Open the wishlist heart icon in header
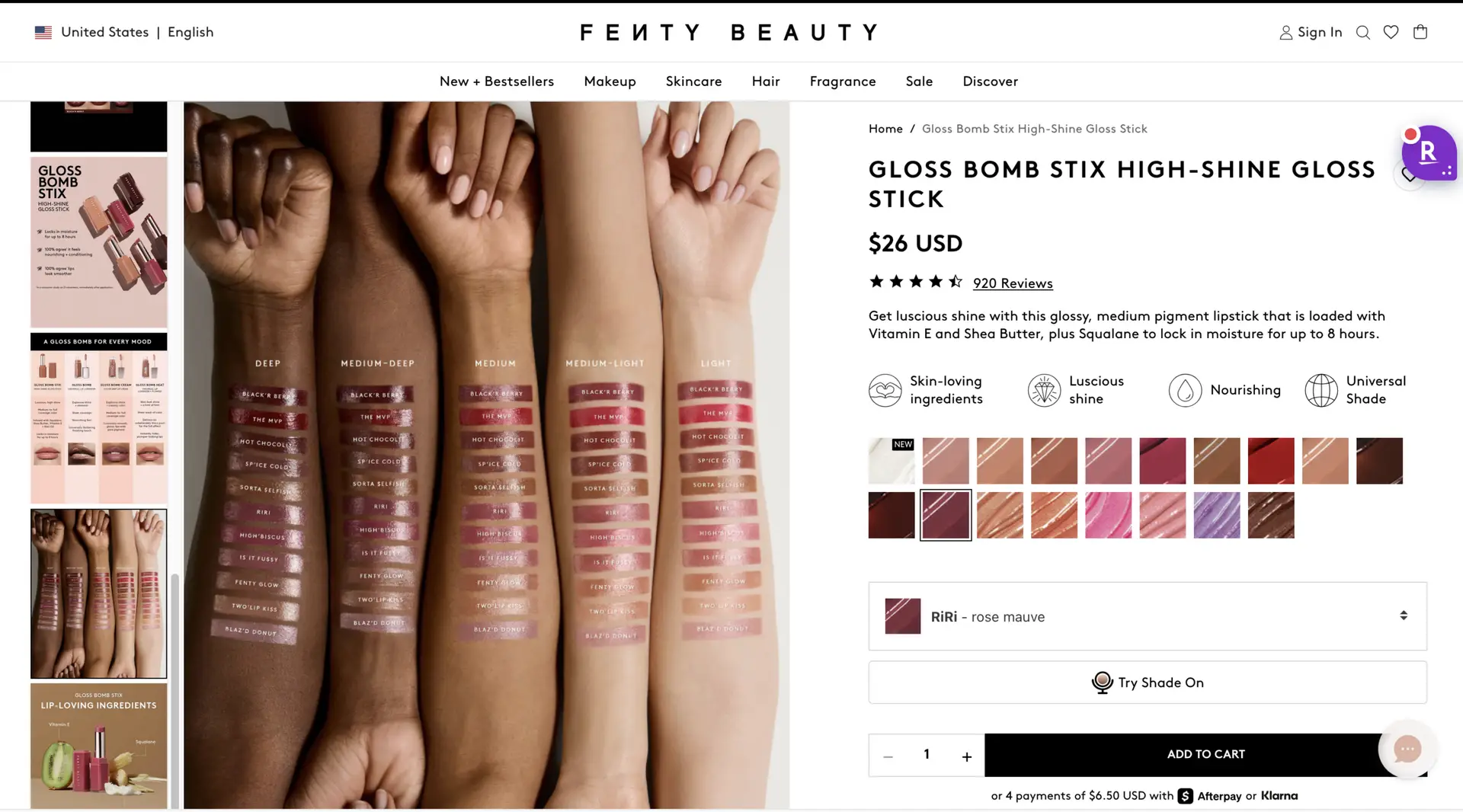The height and width of the screenshot is (812, 1463). click(1391, 32)
